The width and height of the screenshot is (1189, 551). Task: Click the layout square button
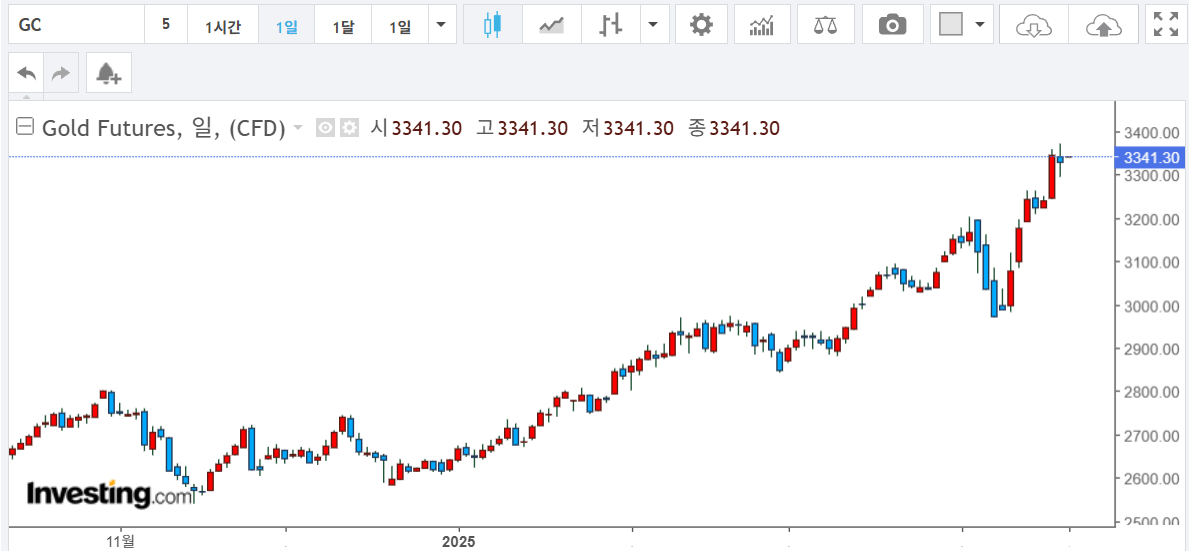[951, 25]
